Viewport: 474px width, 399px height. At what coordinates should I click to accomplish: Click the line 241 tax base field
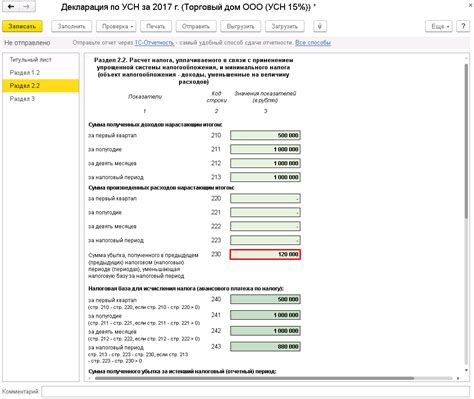265,315
